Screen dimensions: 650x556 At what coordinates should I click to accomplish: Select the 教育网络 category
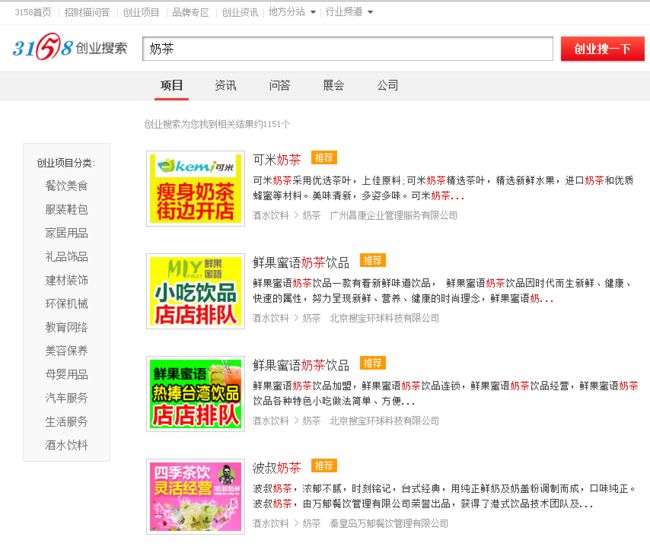pyautogui.click(x=66, y=328)
